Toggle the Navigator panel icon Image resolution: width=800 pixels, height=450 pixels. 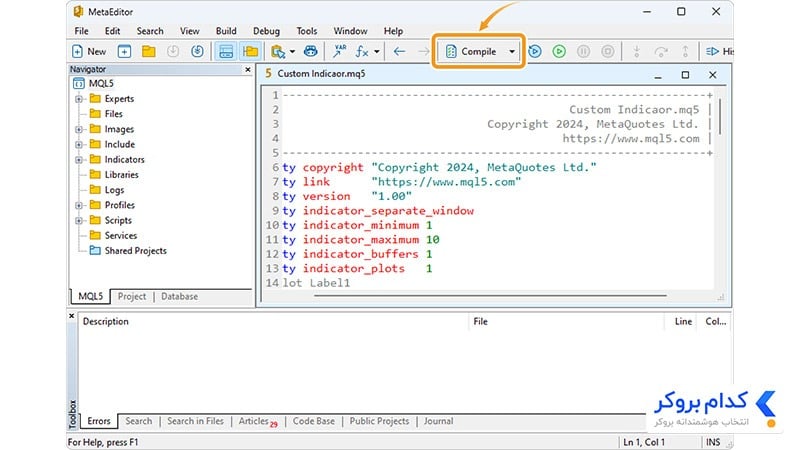250,52
